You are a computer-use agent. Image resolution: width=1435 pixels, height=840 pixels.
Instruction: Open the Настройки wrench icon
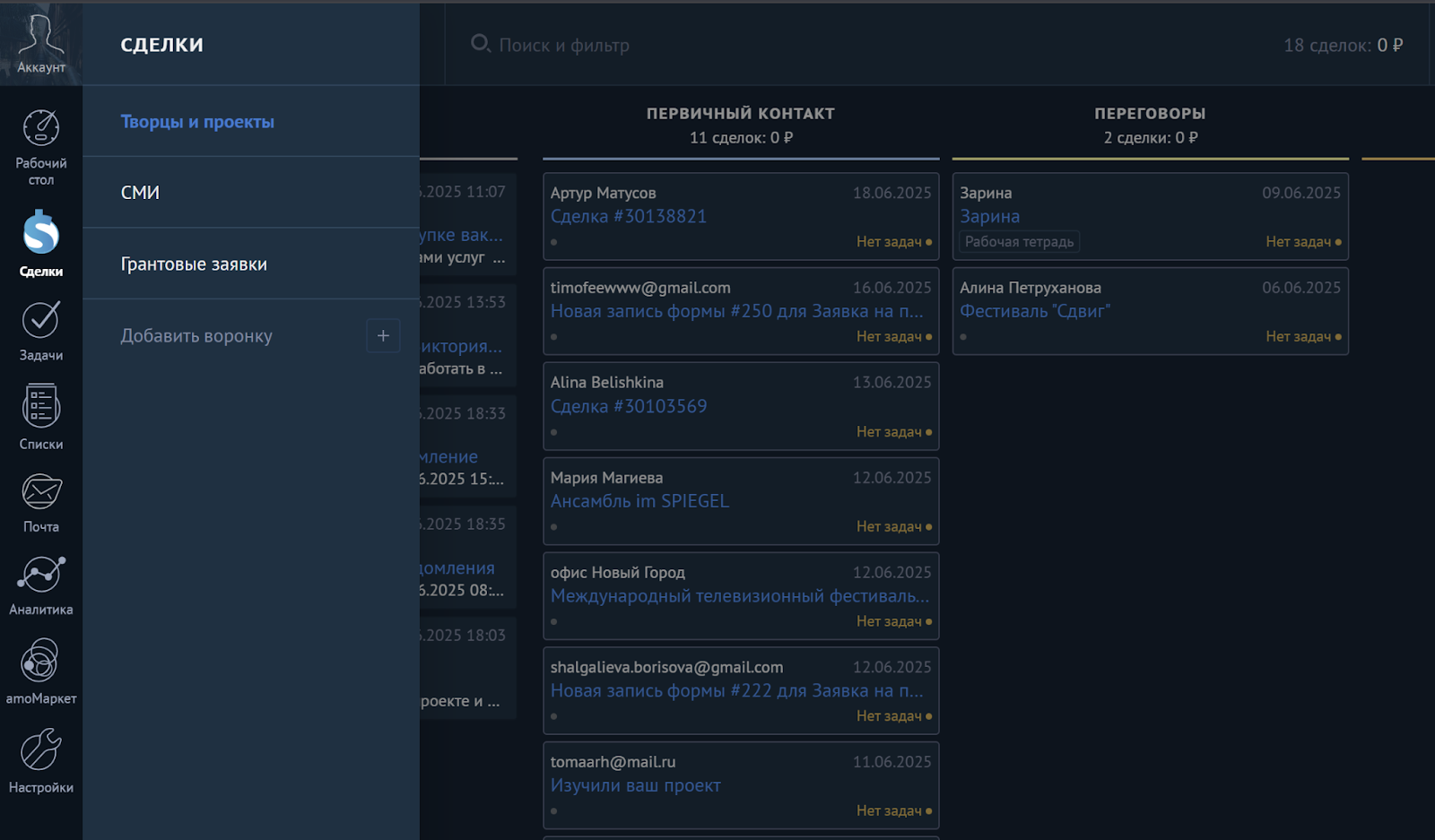coord(40,750)
